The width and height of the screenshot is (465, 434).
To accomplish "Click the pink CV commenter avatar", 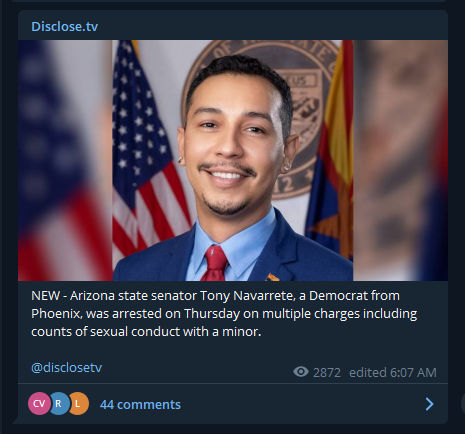I will (x=39, y=404).
